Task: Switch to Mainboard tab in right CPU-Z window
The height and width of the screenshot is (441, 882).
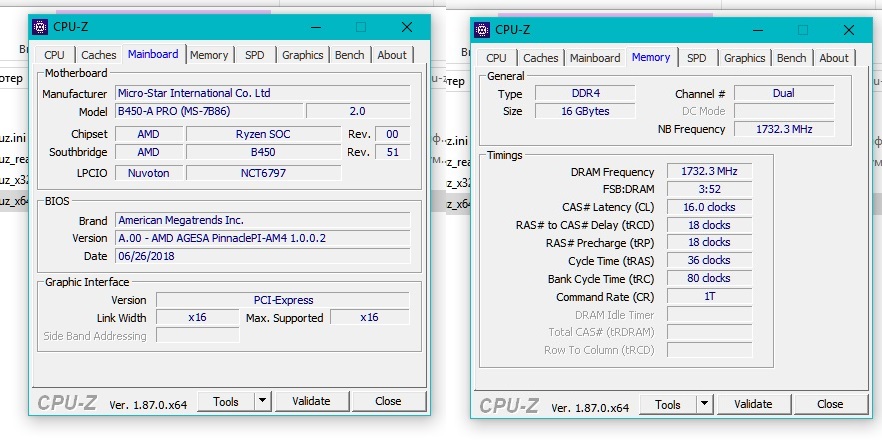Action: (x=595, y=58)
